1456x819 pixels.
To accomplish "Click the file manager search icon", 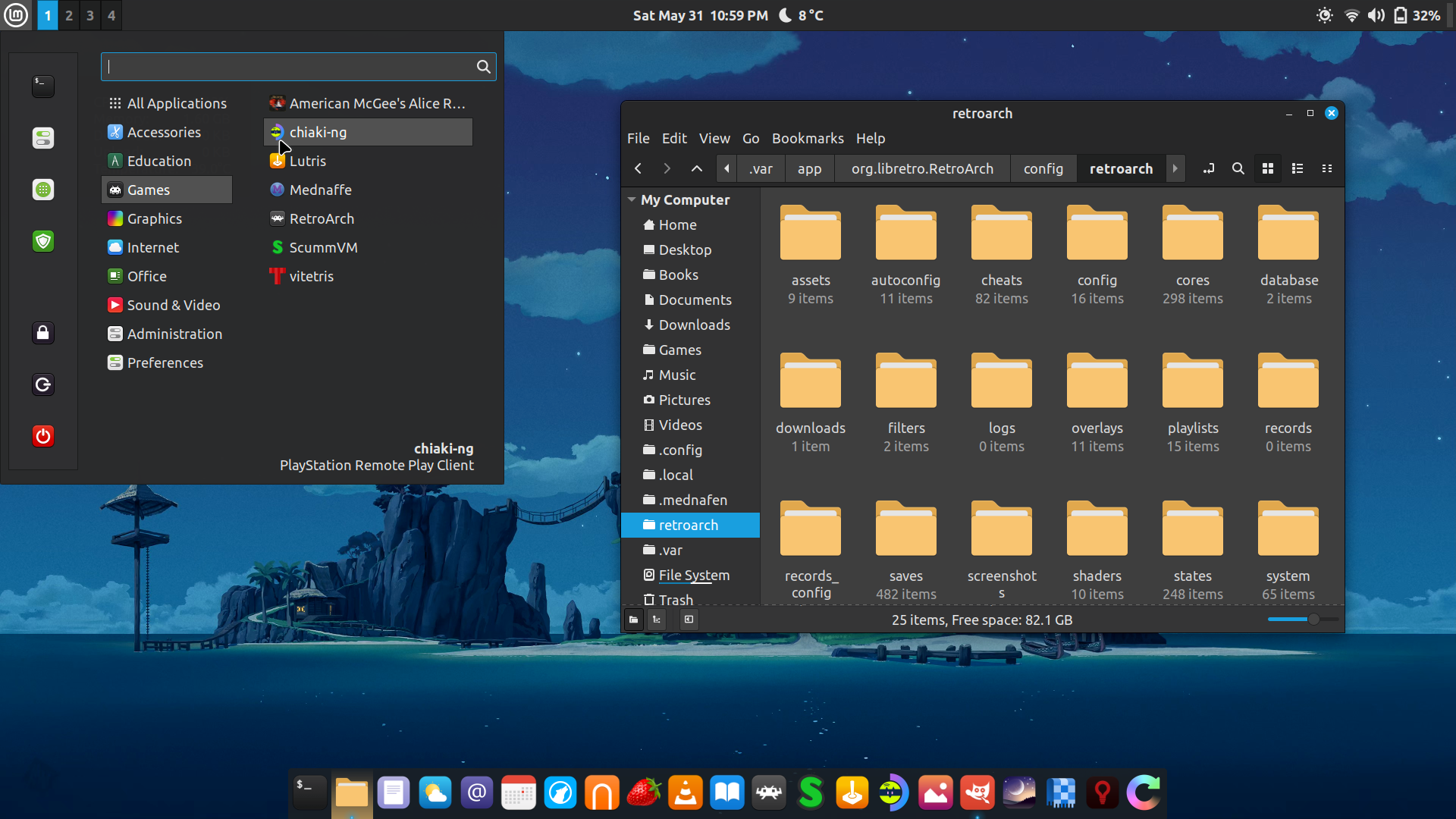I will pos(1238,168).
